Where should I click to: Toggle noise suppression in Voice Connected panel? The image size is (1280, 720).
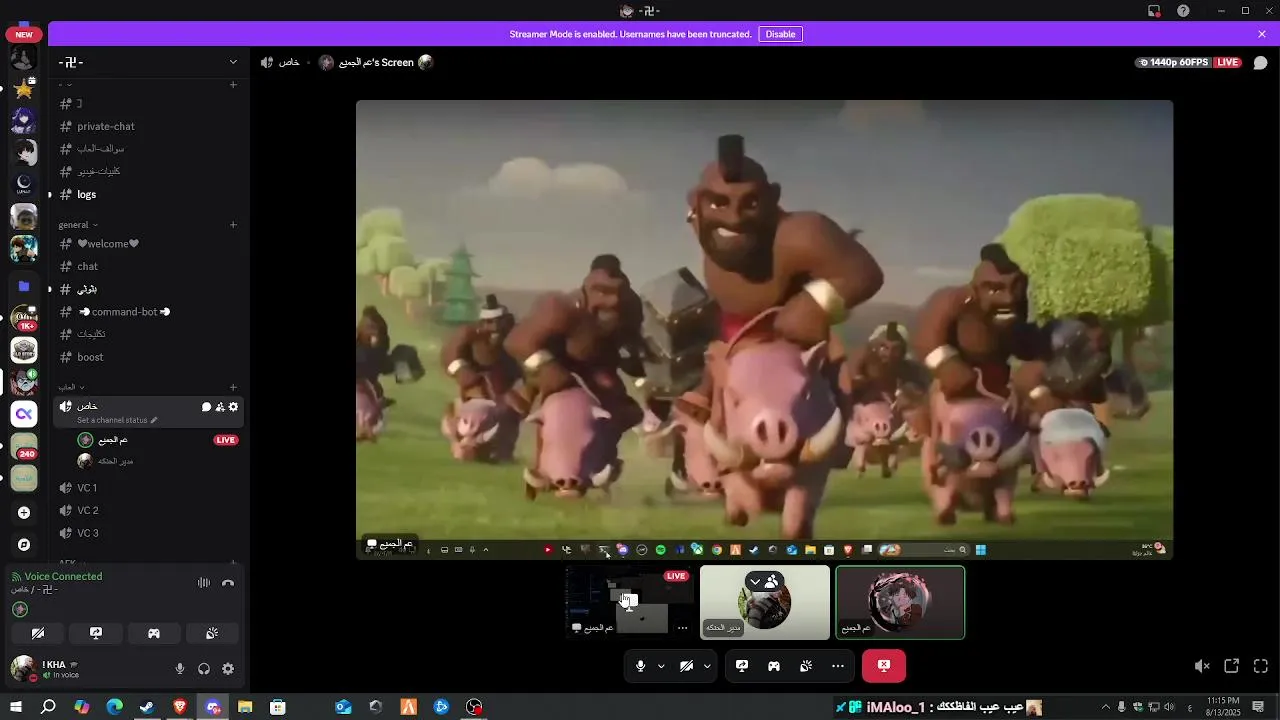pos(203,583)
